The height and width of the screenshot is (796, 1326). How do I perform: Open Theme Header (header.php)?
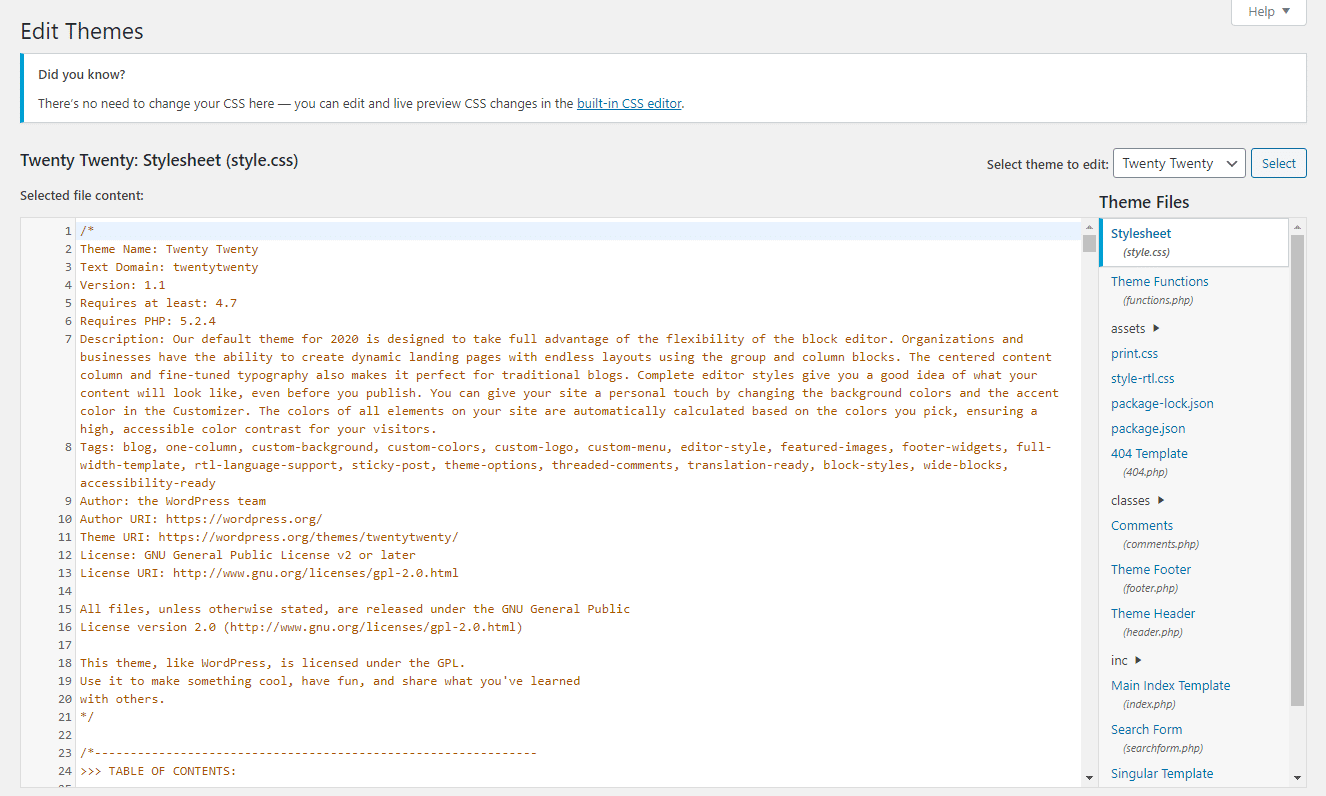click(1152, 613)
